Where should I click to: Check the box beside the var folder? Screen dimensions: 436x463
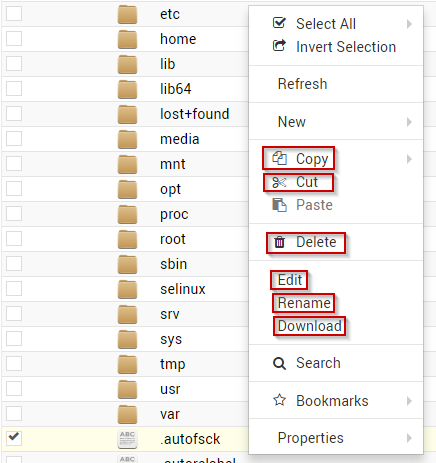point(14,413)
